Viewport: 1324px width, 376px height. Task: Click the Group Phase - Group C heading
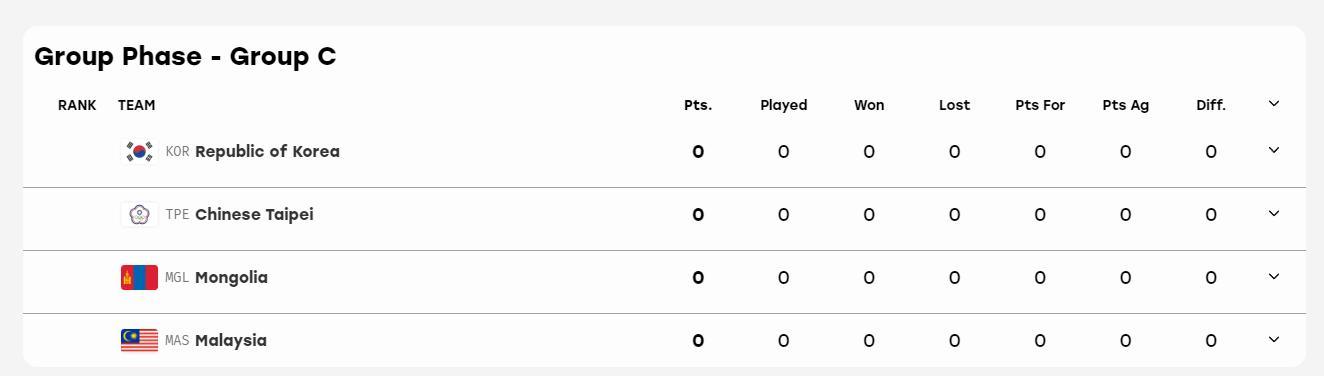click(185, 56)
